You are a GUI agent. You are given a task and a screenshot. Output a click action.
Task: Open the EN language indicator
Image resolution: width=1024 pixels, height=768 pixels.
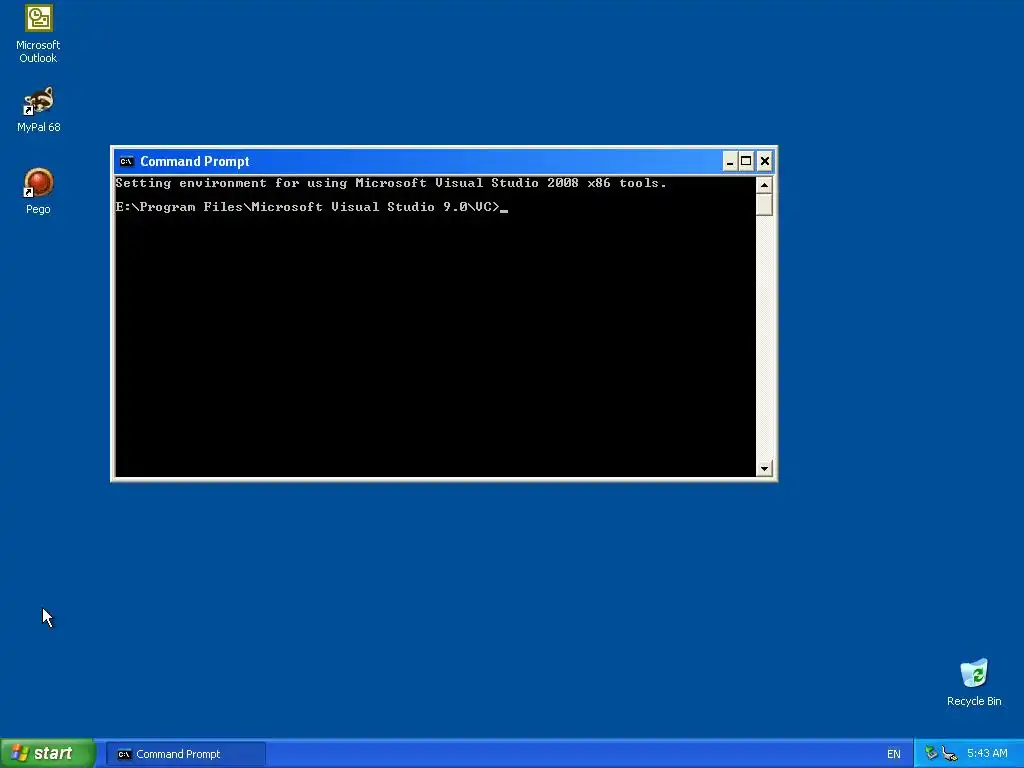pyautogui.click(x=893, y=754)
